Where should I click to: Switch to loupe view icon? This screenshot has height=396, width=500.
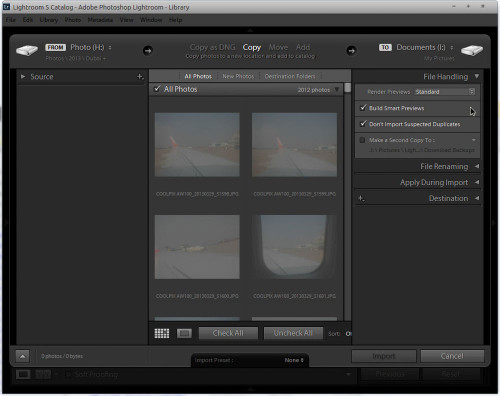pos(184,333)
